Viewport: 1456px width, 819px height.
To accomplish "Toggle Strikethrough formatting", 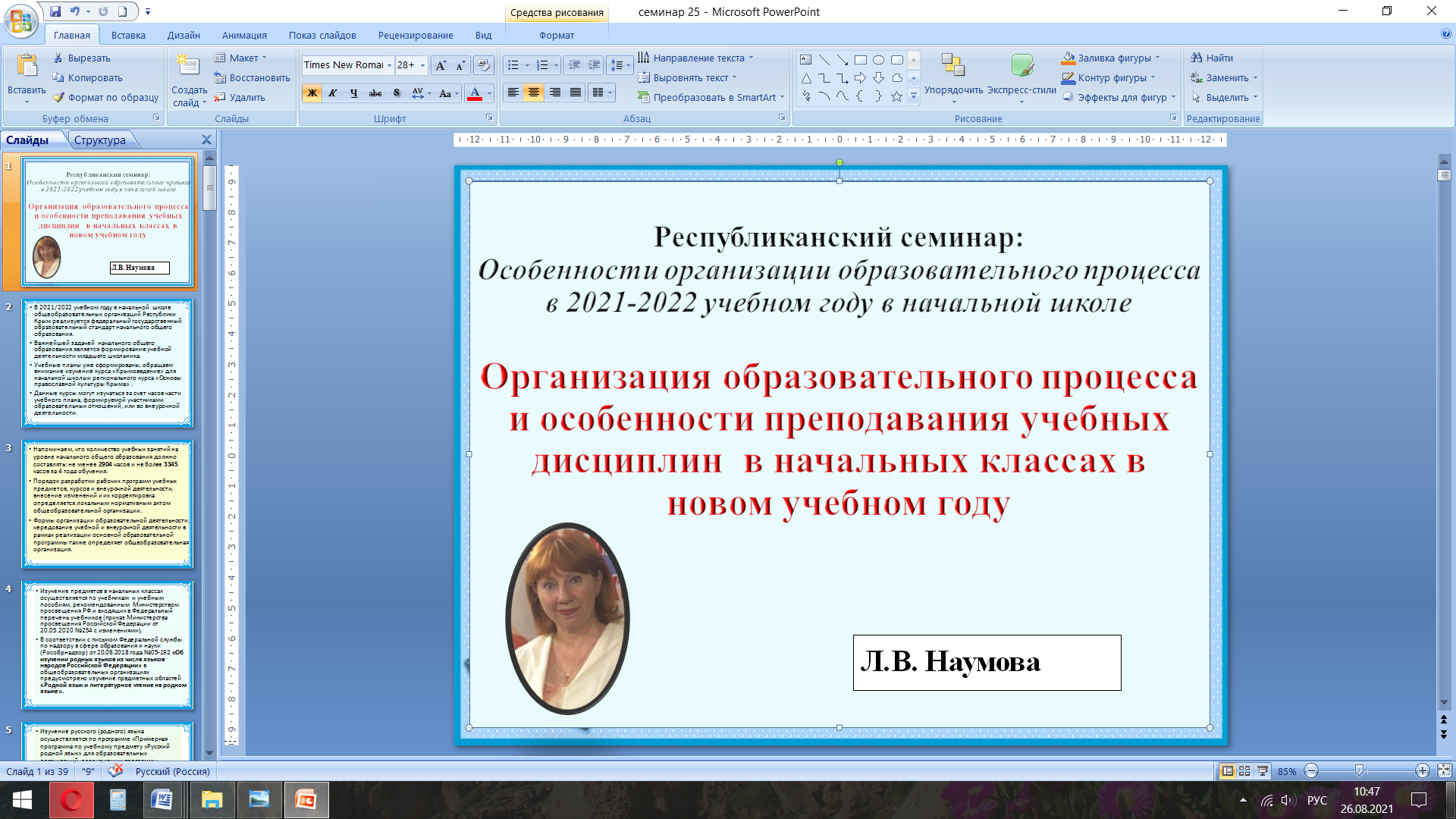I will click(375, 93).
